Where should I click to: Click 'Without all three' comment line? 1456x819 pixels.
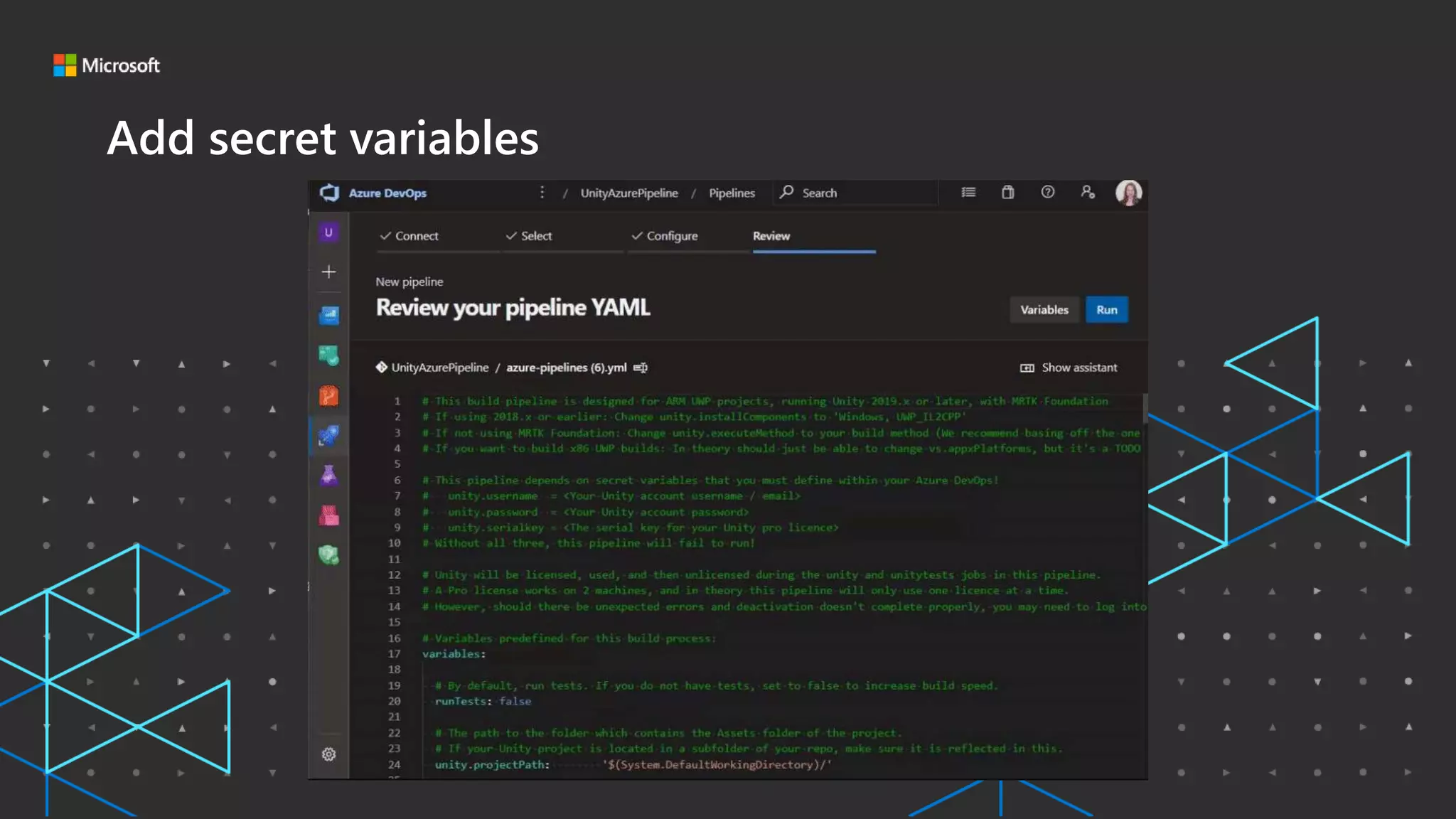[x=589, y=543]
